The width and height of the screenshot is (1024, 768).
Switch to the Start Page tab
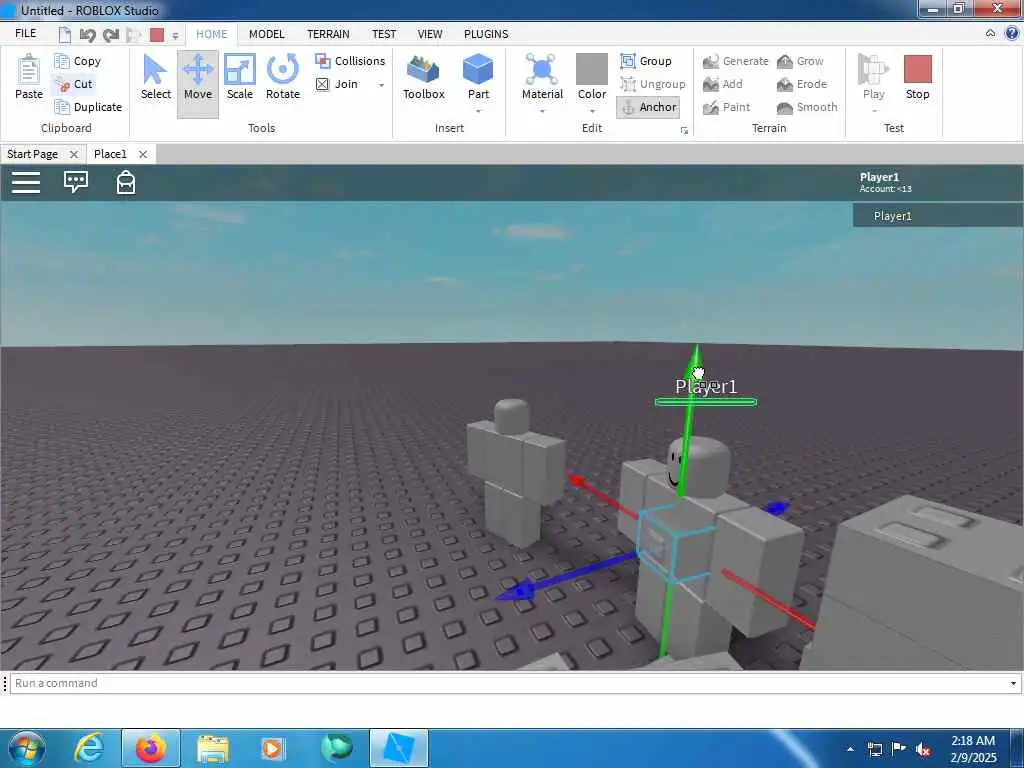(x=33, y=154)
